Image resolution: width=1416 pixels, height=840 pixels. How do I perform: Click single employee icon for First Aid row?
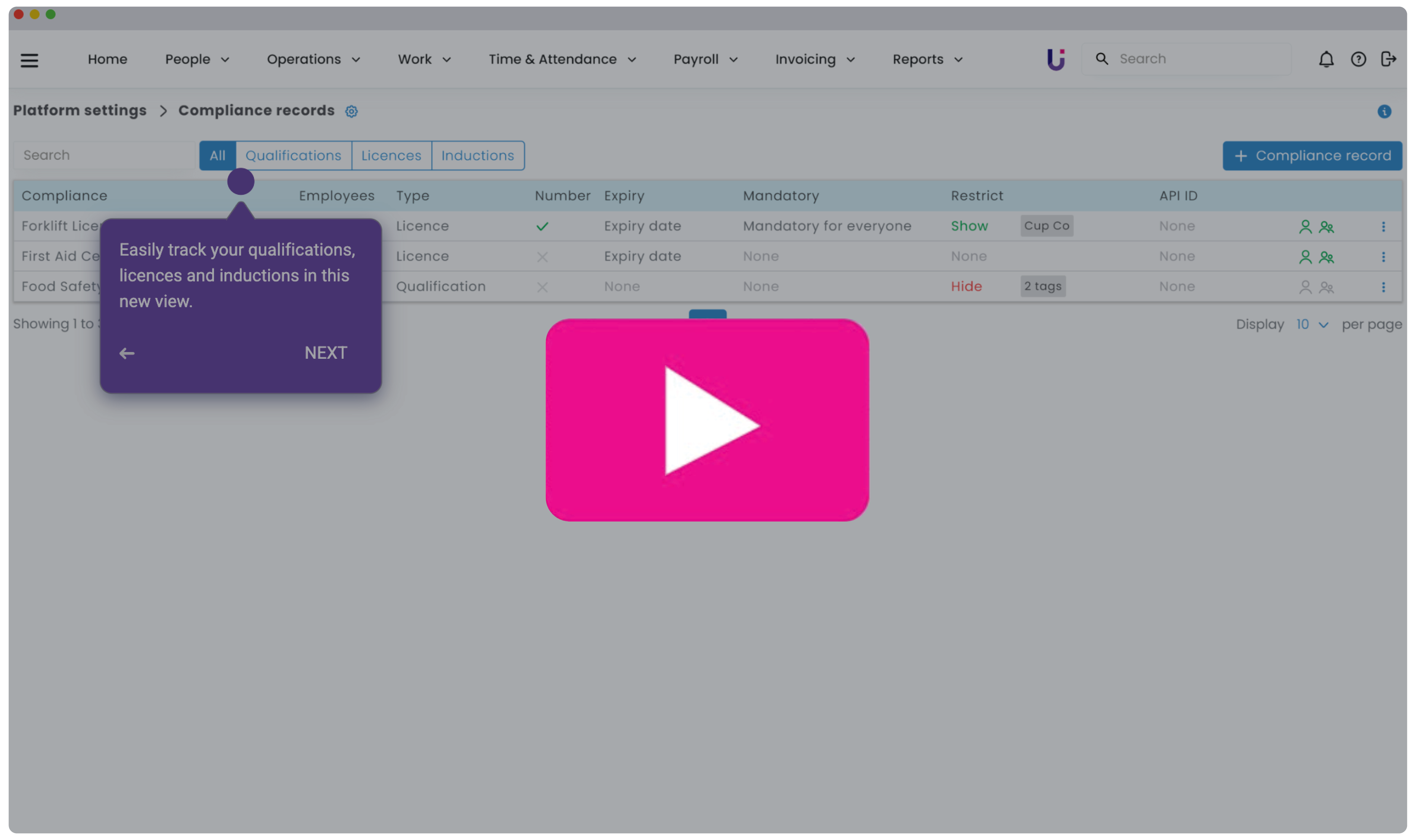coord(1305,257)
